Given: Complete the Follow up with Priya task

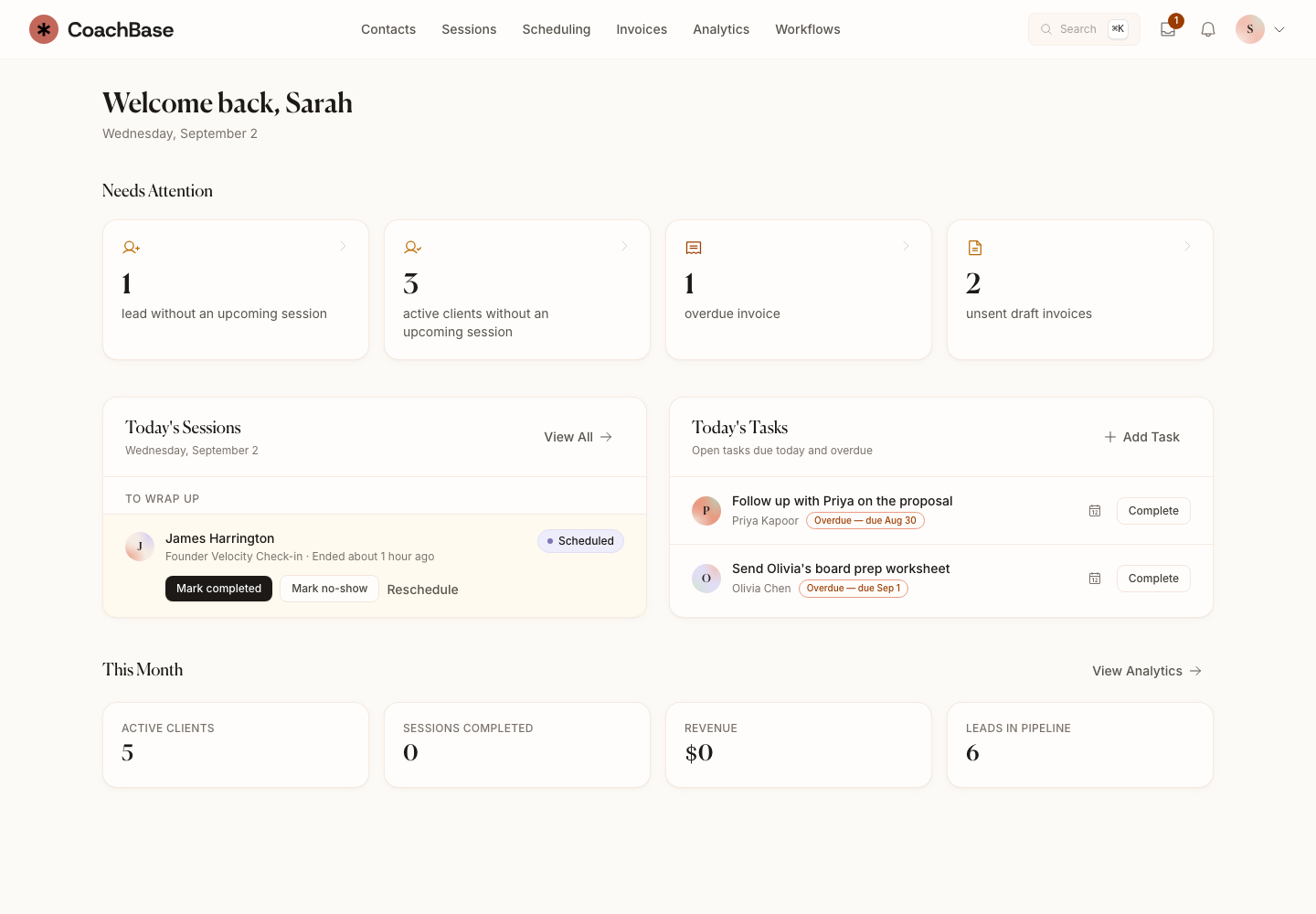Looking at the screenshot, I should (1153, 511).
